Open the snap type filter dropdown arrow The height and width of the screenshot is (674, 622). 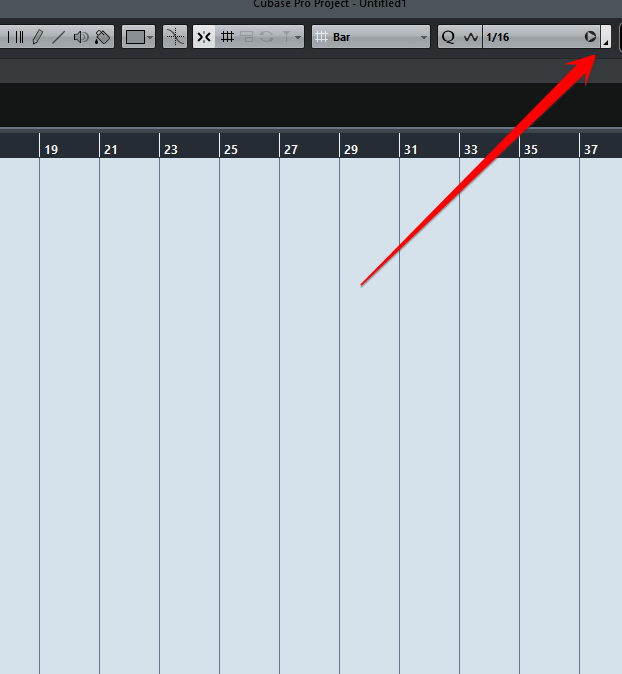(298, 38)
